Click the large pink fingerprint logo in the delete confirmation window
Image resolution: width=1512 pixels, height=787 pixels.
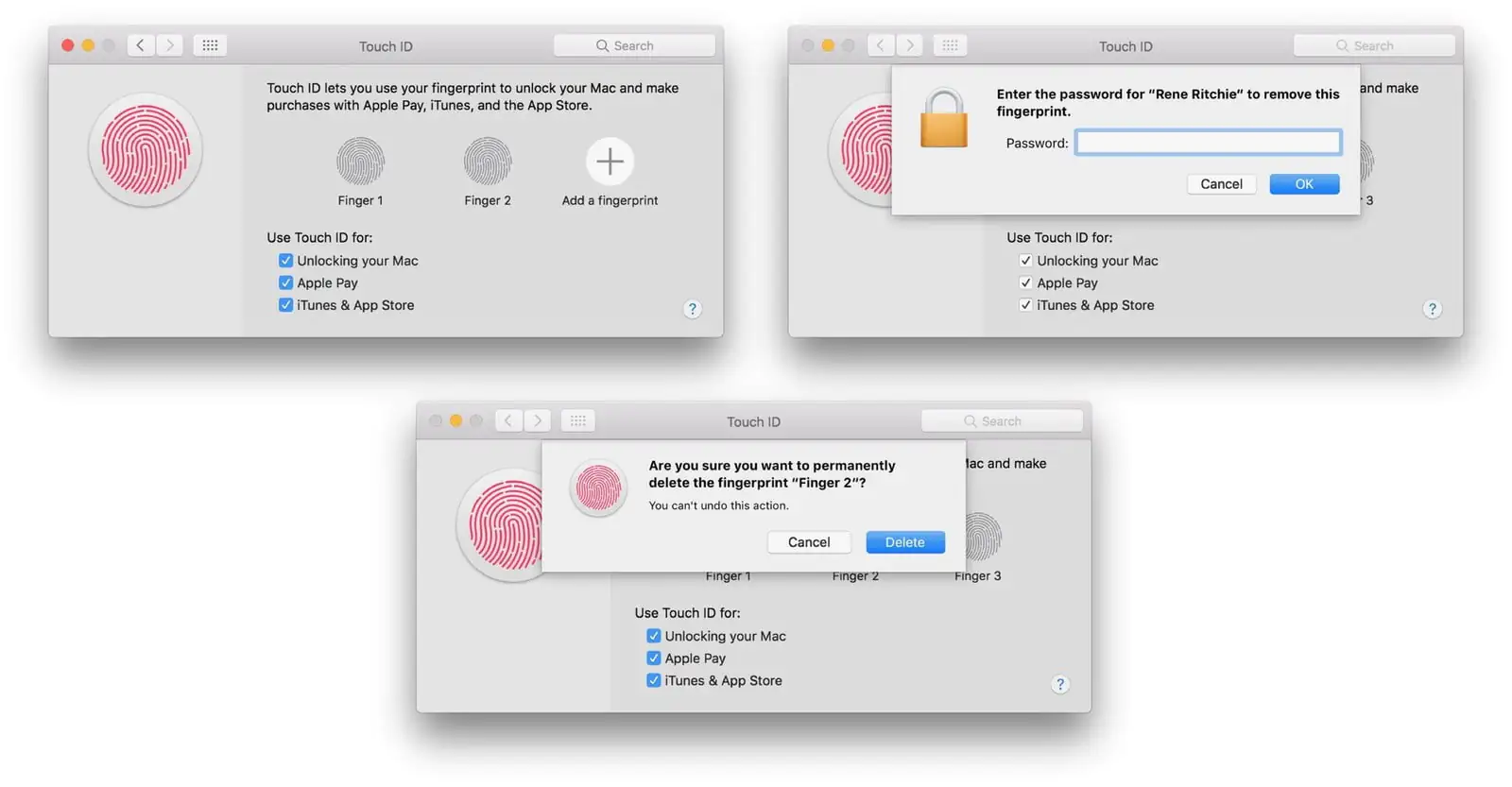tap(500, 525)
